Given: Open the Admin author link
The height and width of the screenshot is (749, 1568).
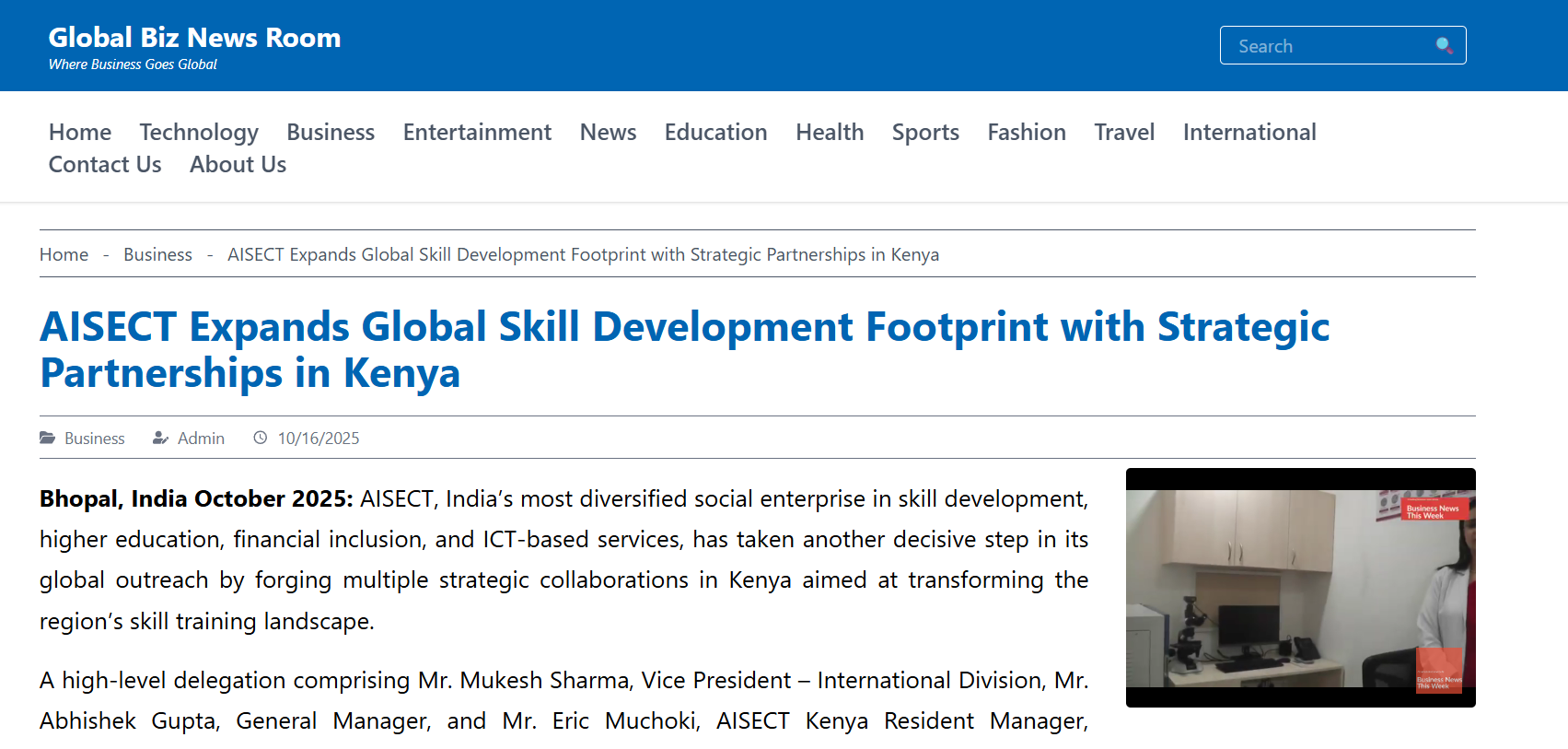Looking at the screenshot, I should [201, 439].
